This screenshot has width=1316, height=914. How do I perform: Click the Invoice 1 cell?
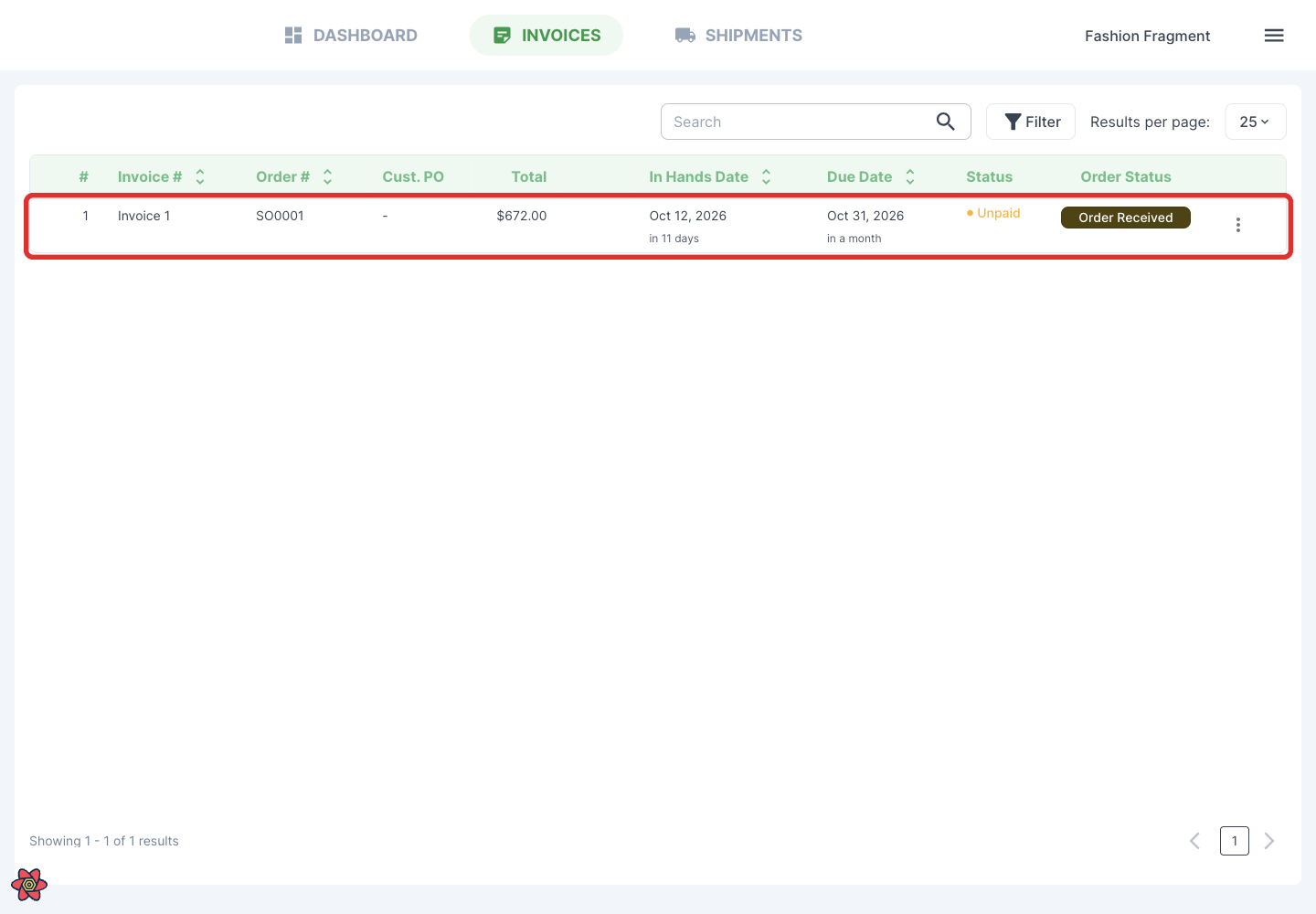click(x=143, y=216)
